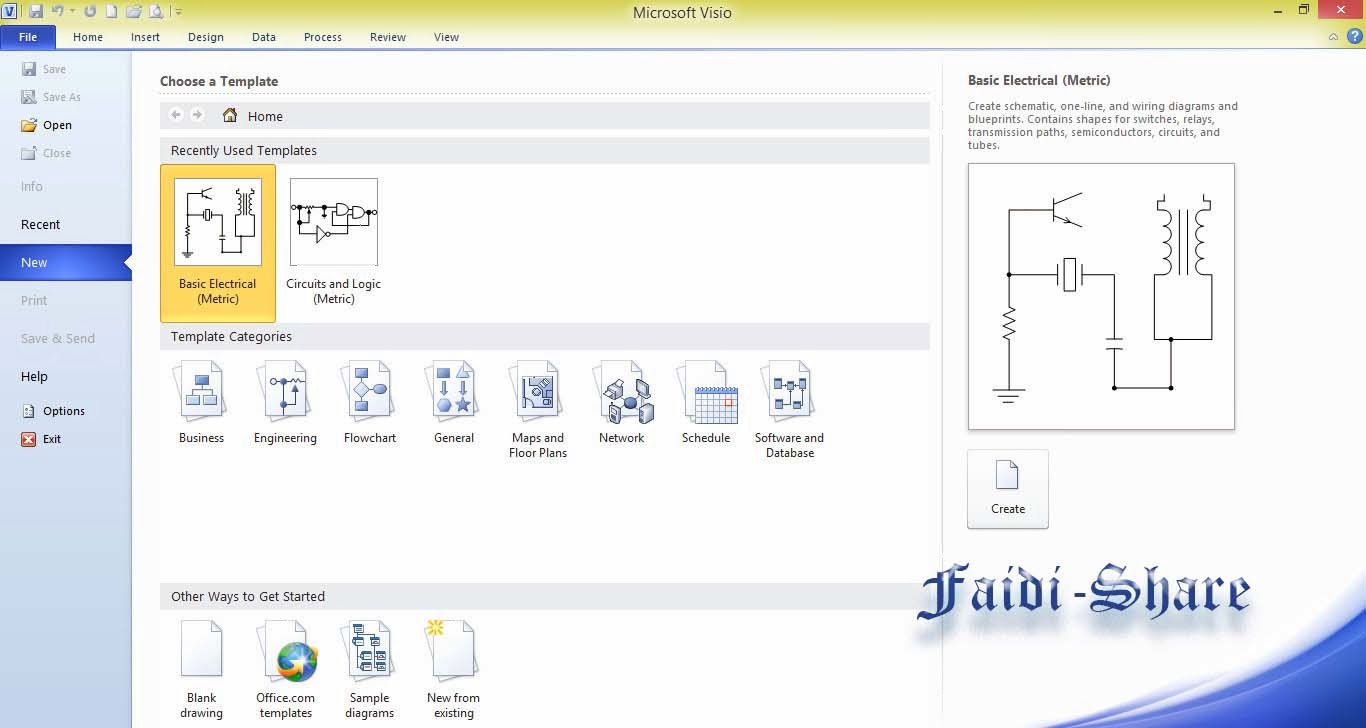This screenshot has height=728, width=1366.
Task: Click the Redo icon in the toolbar
Action: click(x=90, y=11)
